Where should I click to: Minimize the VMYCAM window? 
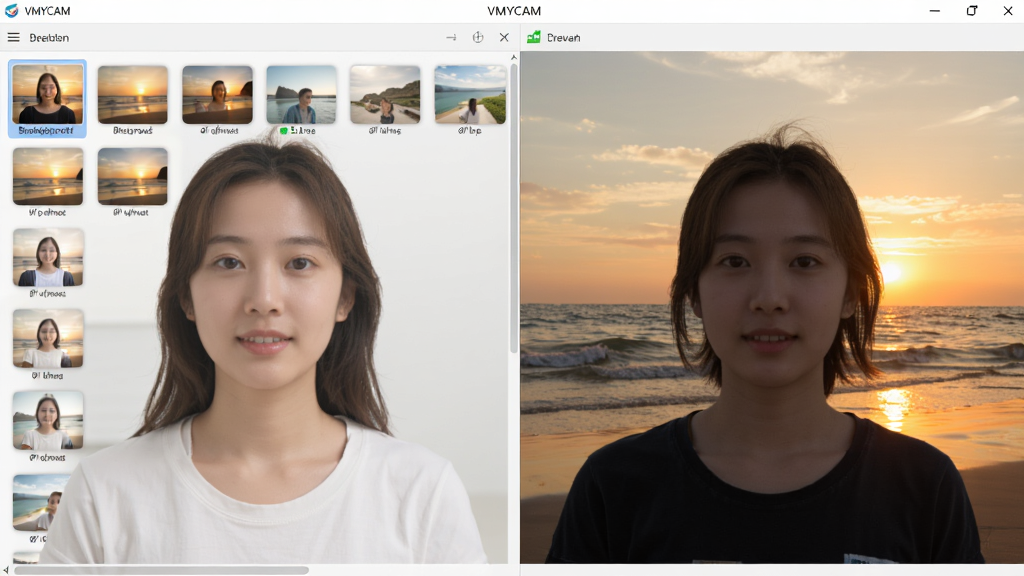click(x=935, y=10)
